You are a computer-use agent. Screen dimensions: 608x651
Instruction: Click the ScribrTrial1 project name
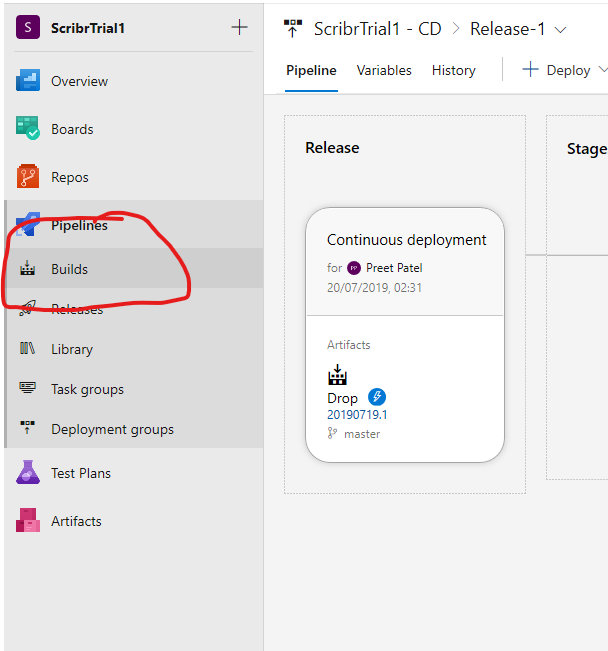(x=88, y=28)
